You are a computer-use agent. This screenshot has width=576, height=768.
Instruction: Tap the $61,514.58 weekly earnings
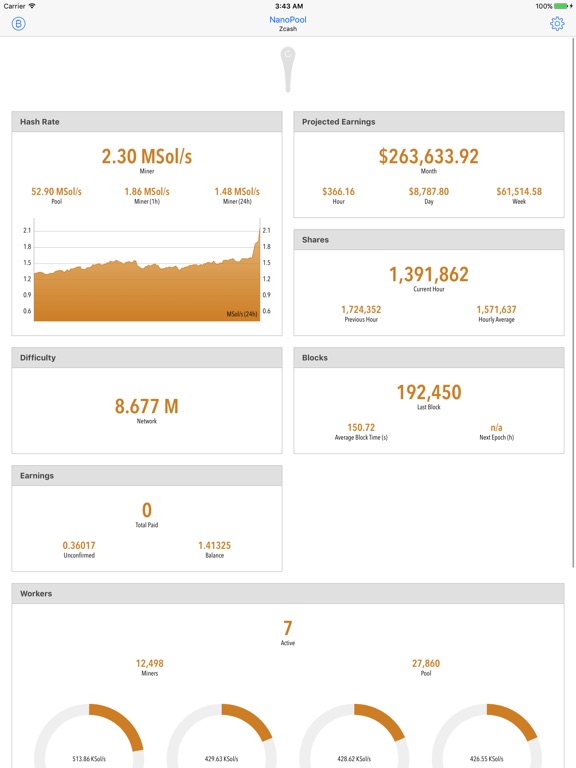point(519,192)
